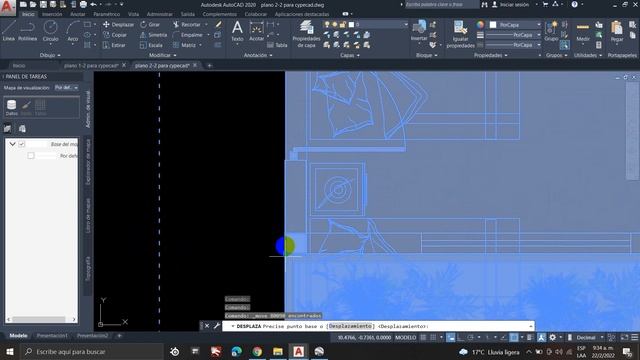Click the workspace gear icon in status bar

tap(553, 338)
